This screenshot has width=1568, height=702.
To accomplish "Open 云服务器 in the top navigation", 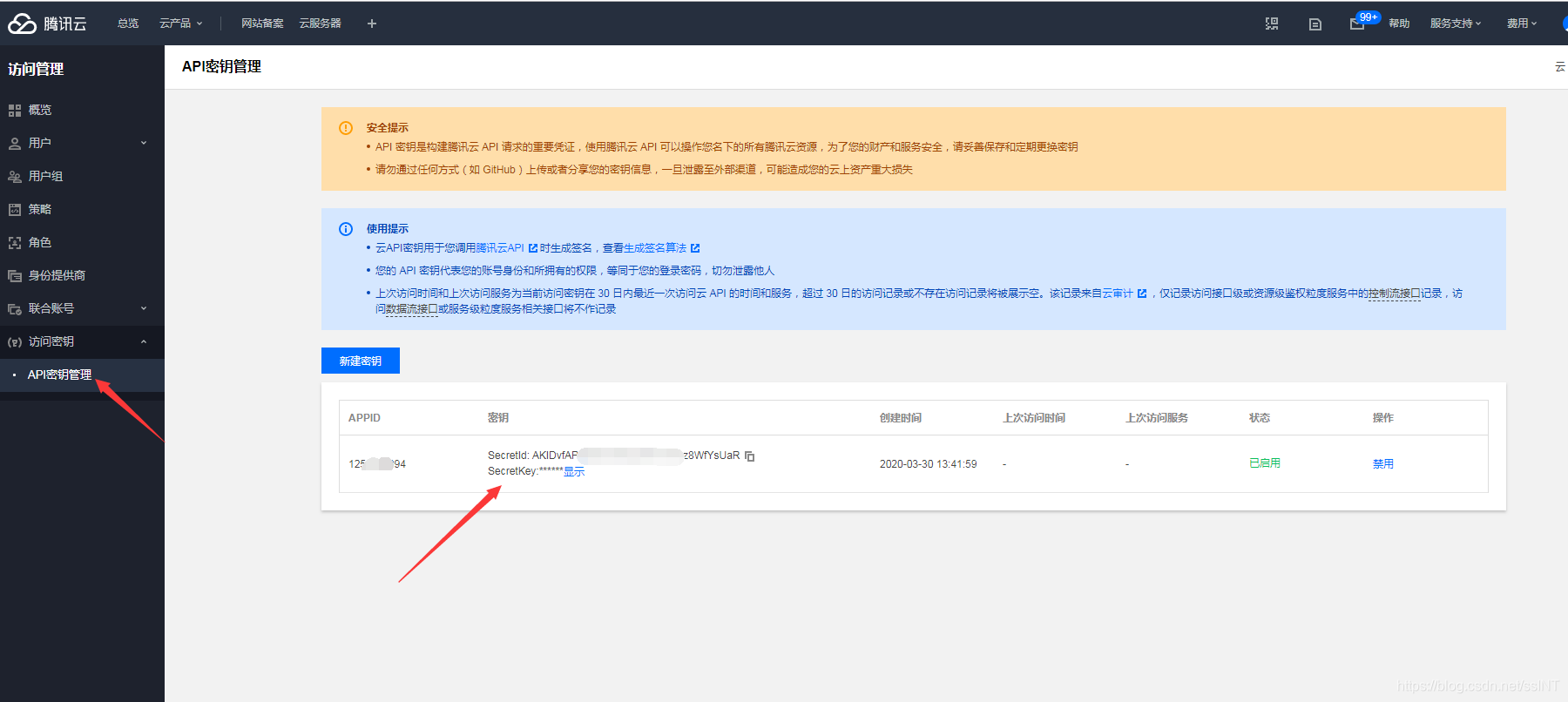I will pos(321,24).
